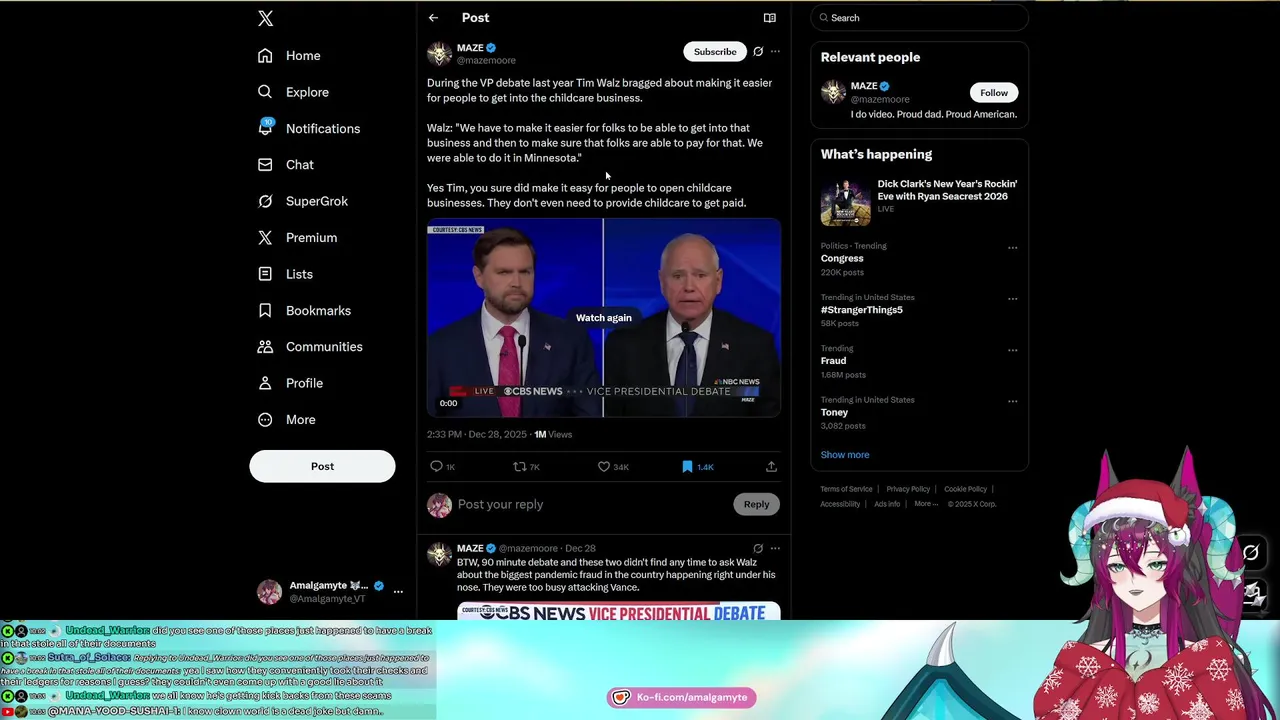Click the Show more trends link
This screenshot has height=720, width=1280.
pos(845,455)
